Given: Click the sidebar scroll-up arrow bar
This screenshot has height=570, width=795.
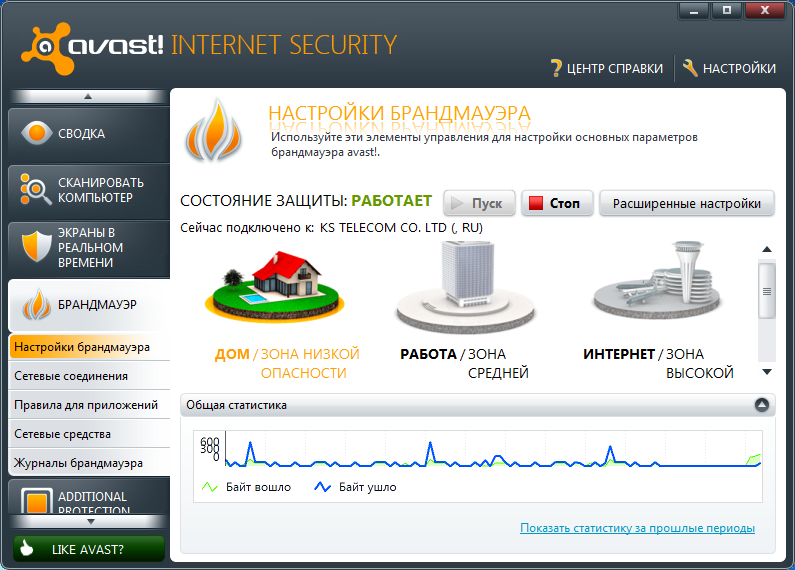Looking at the screenshot, I should (88, 96).
